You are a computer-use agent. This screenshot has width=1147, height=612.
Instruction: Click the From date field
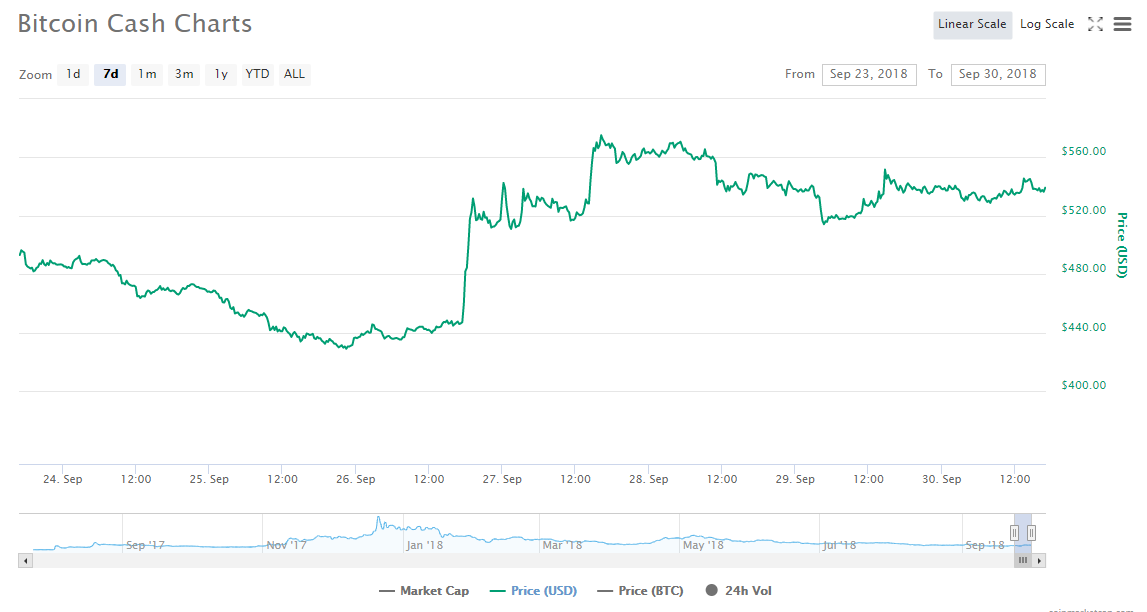(x=869, y=74)
